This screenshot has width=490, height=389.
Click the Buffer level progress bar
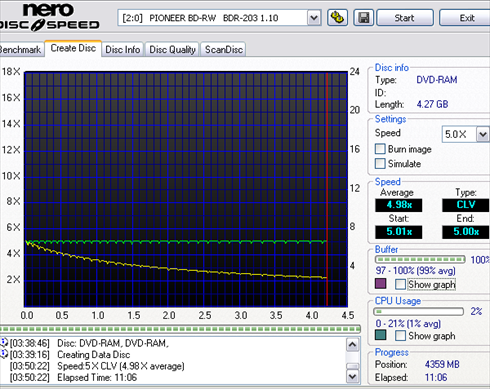tap(420, 259)
